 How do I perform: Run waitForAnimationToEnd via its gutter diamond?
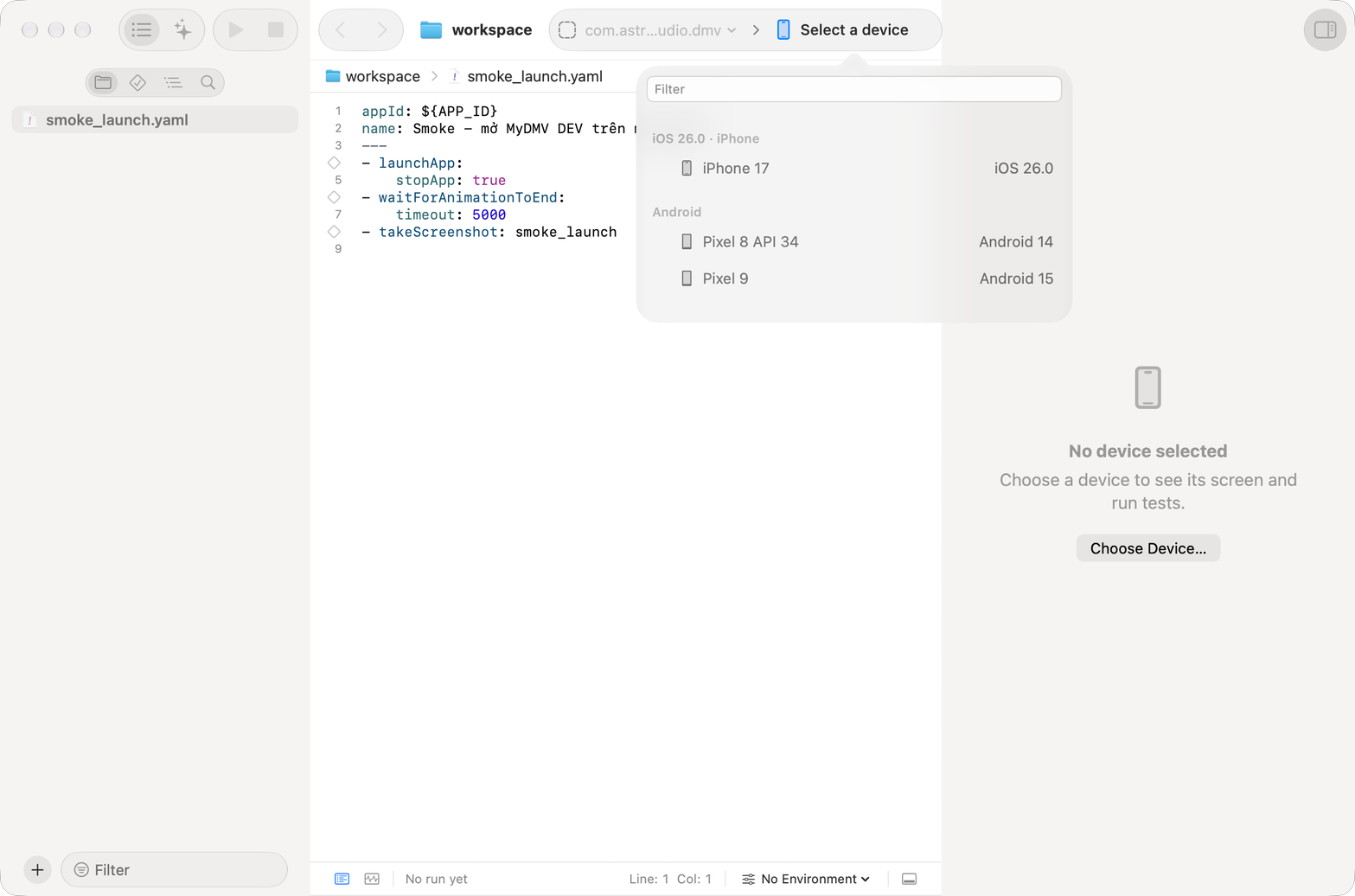(334, 197)
